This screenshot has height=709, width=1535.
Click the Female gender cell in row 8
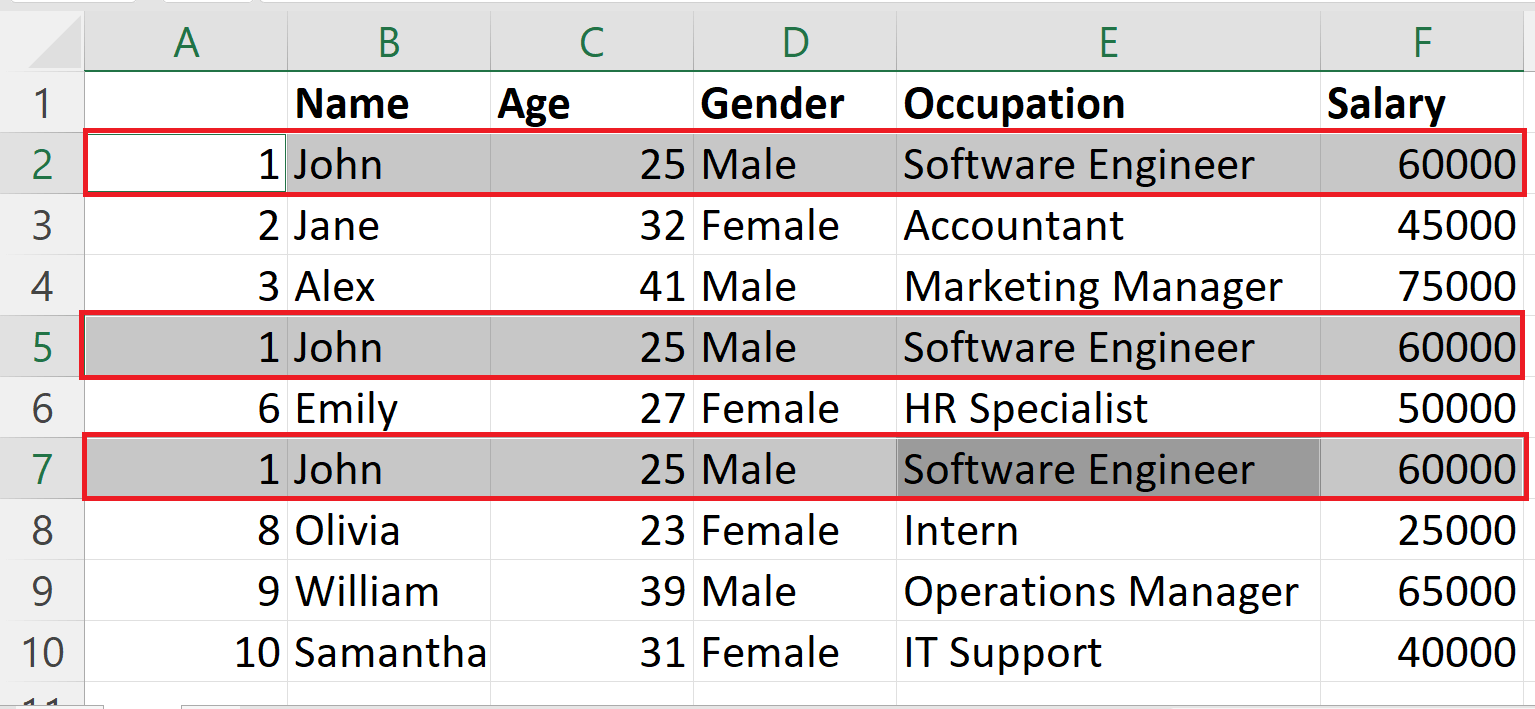[x=794, y=530]
